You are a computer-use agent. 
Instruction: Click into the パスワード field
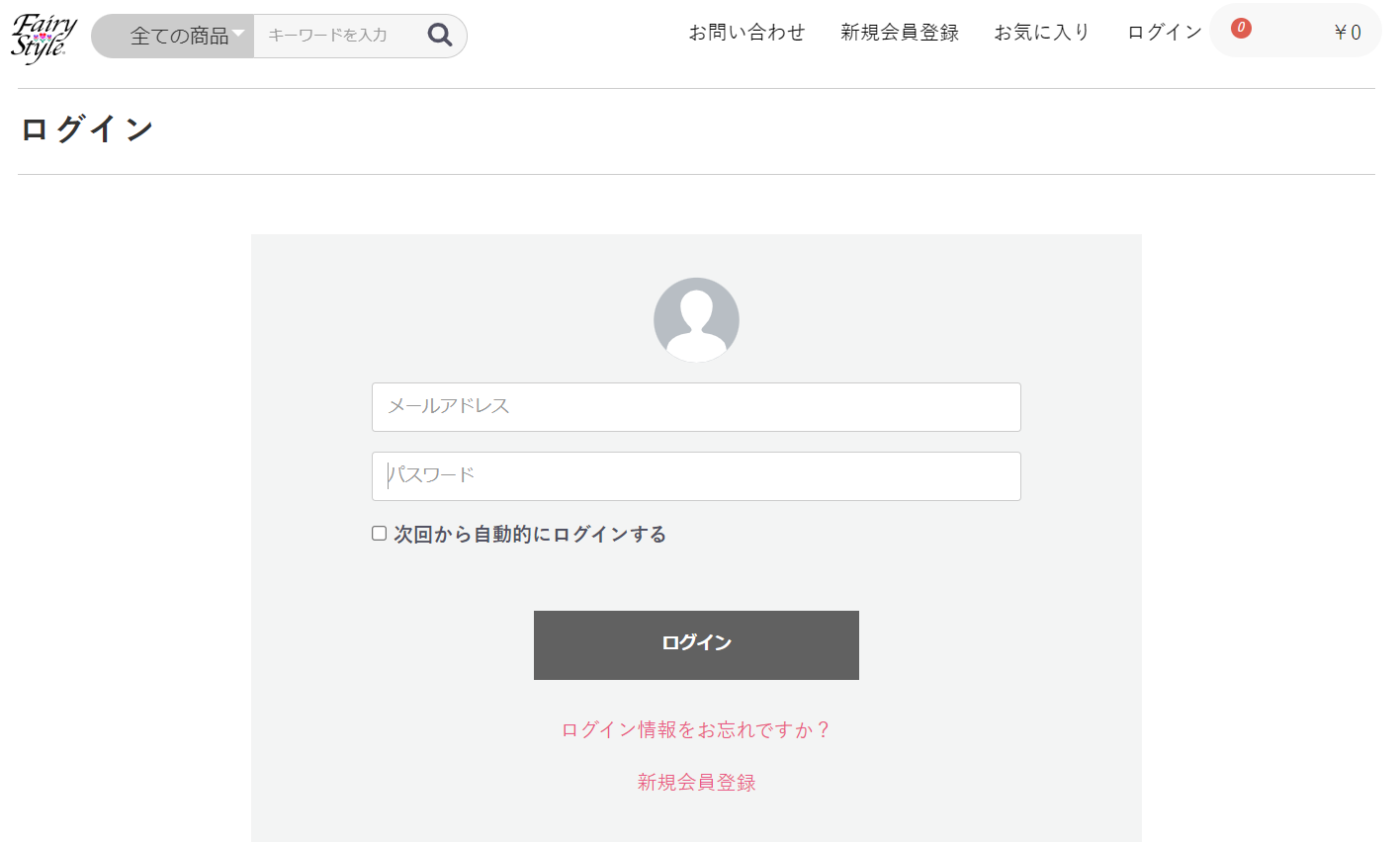pyautogui.click(x=696, y=476)
